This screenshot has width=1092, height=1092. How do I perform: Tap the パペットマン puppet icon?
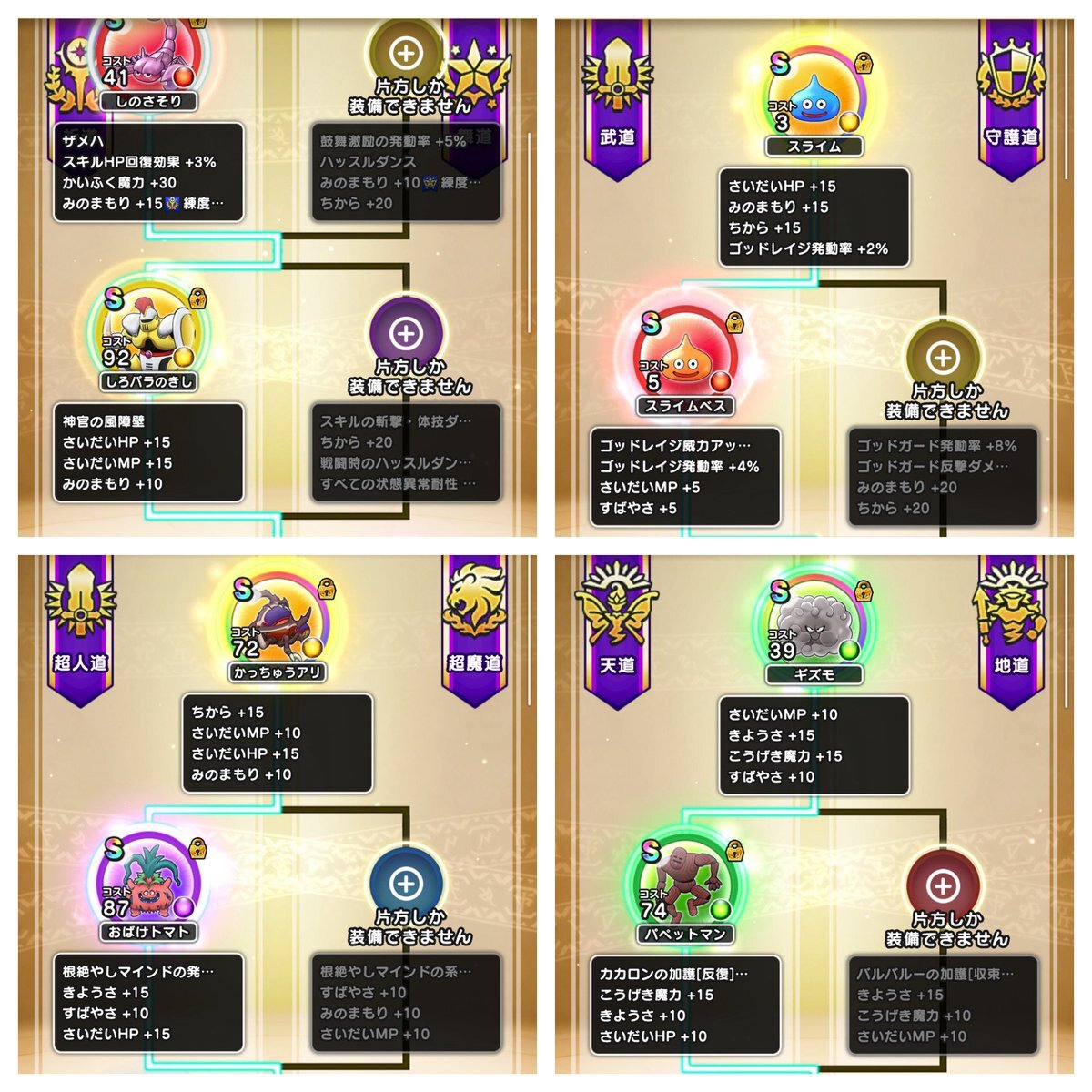point(684,889)
